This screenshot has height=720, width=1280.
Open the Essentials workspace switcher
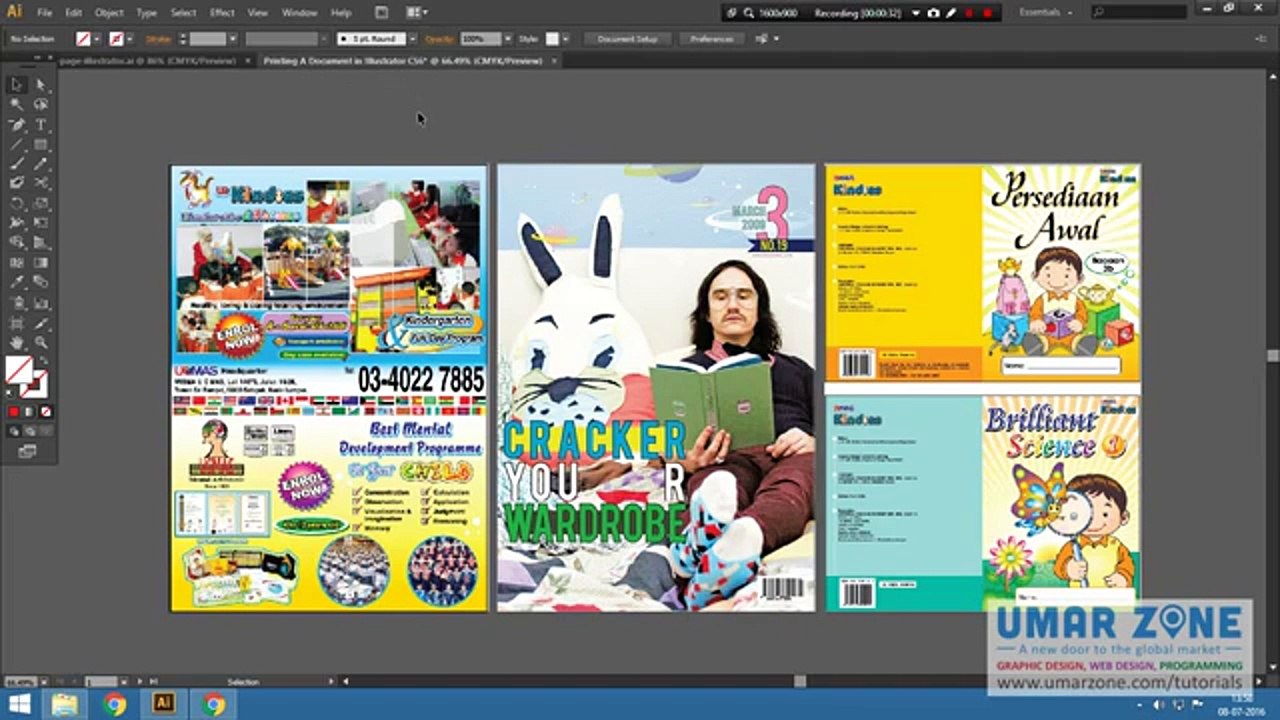pos(1046,13)
